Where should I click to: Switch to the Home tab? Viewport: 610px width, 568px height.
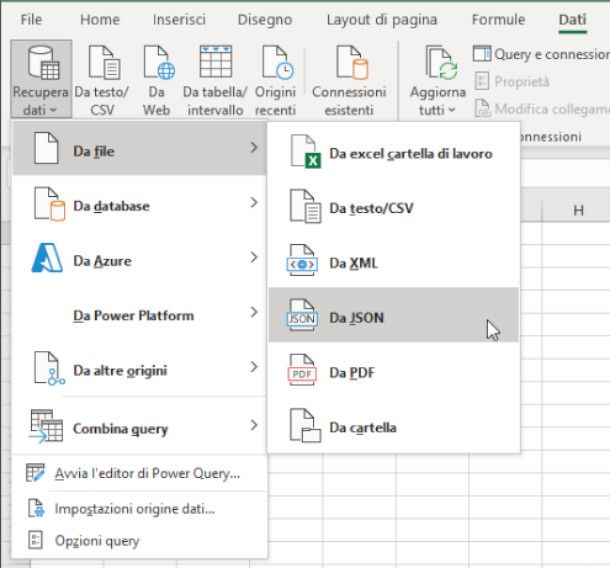(x=100, y=19)
